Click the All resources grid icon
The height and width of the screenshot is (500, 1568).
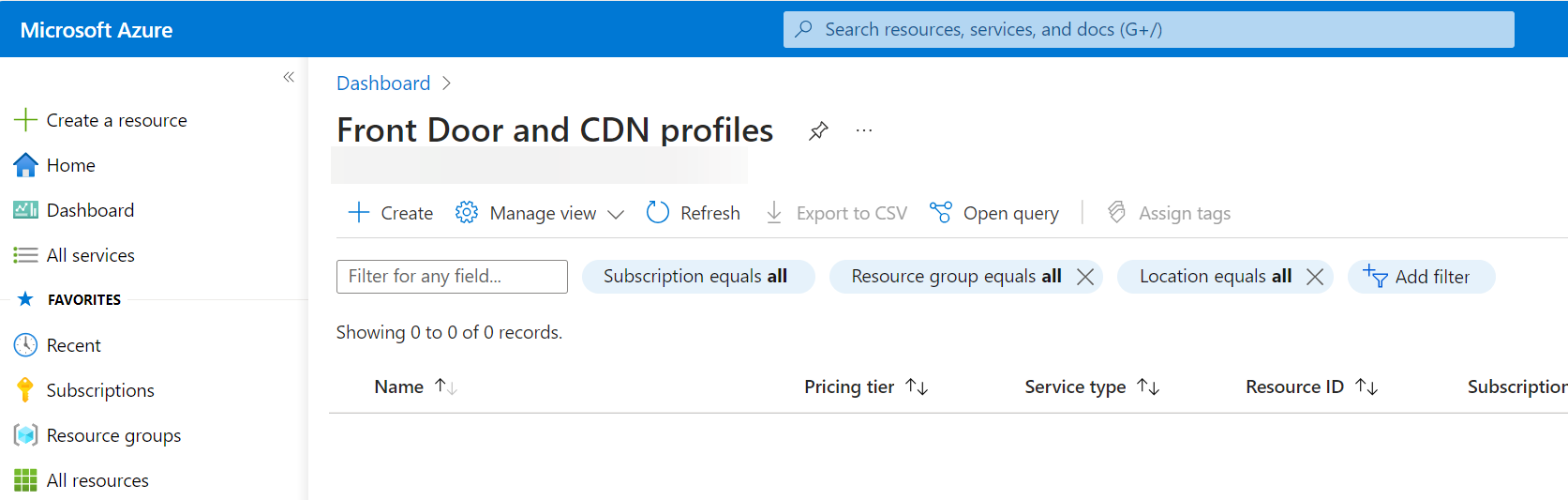(x=25, y=480)
